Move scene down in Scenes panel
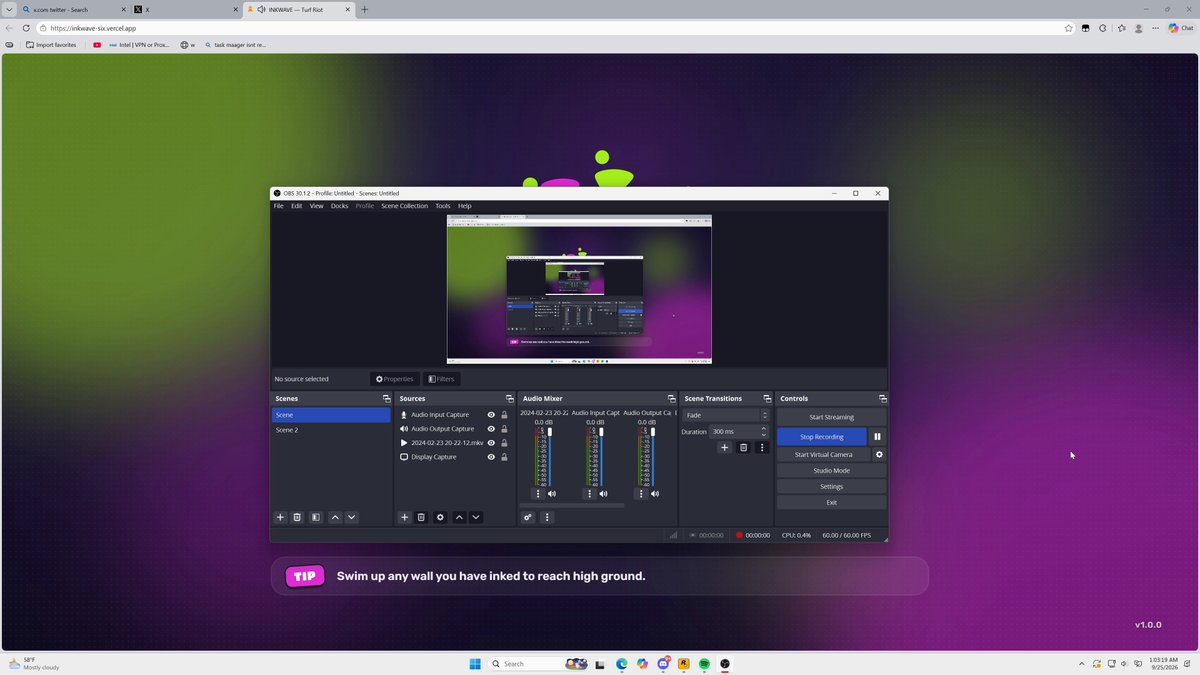The height and width of the screenshot is (675, 1200). pyautogui.click(x=351, y=517)
